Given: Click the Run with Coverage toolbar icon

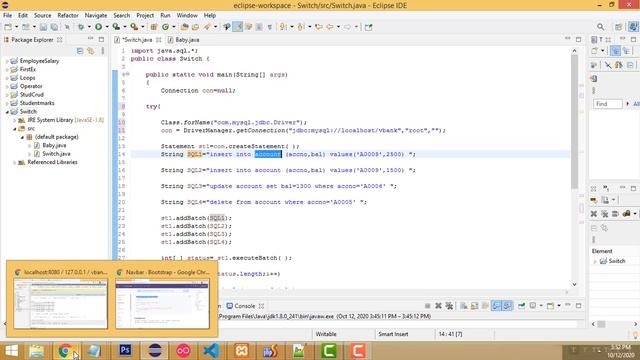Looking at the screenshot, I should [116, 27].
